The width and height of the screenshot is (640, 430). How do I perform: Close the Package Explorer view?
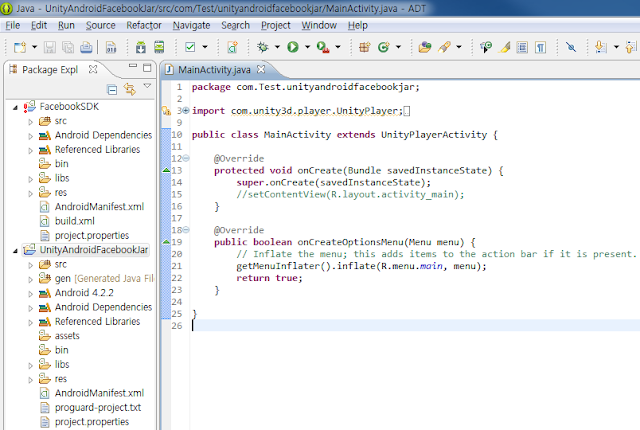click(93, 69)
